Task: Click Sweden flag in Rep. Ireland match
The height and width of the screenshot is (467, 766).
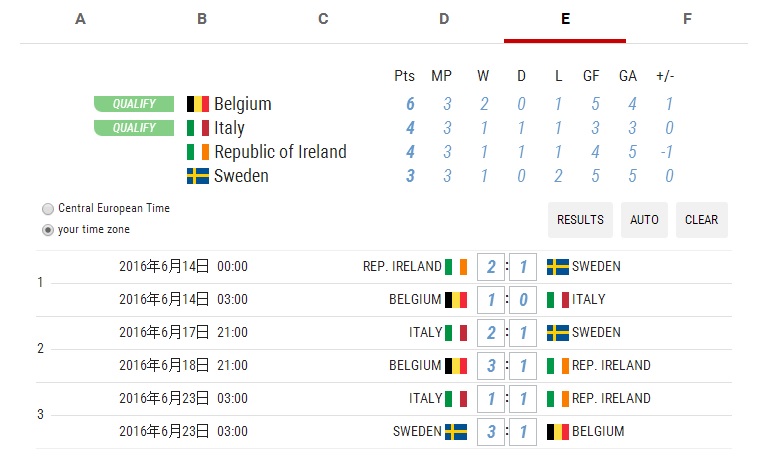Action: (558, 267)
